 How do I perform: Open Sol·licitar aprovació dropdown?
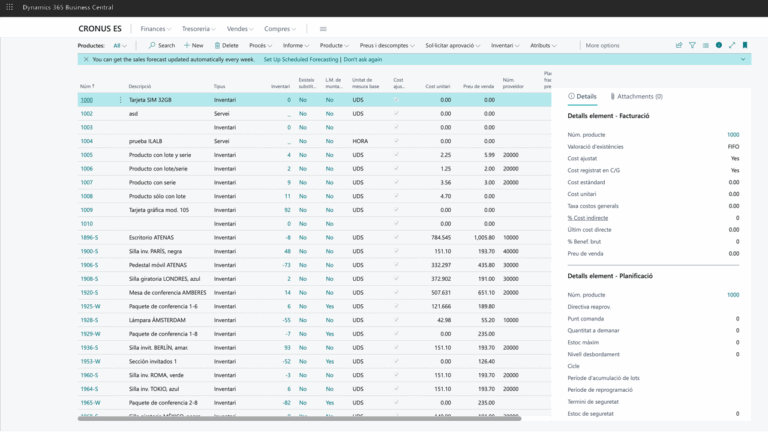[453, 46]
